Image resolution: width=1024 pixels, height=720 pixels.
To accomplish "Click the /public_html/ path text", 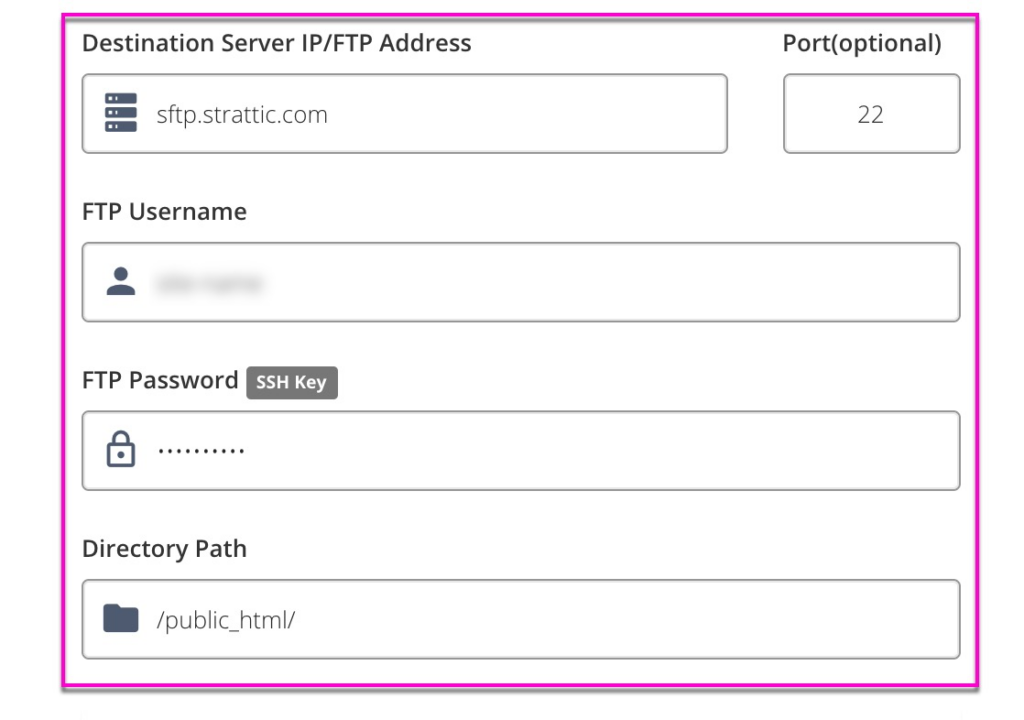I will click(226, 620).
